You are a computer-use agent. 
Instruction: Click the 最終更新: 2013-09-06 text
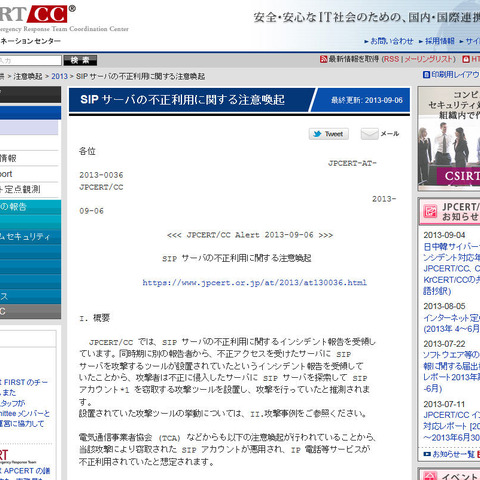click(367, 100)
